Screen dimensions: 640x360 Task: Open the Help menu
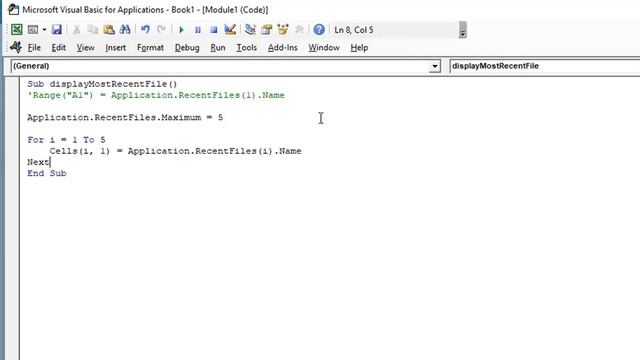tap(359, 48)
